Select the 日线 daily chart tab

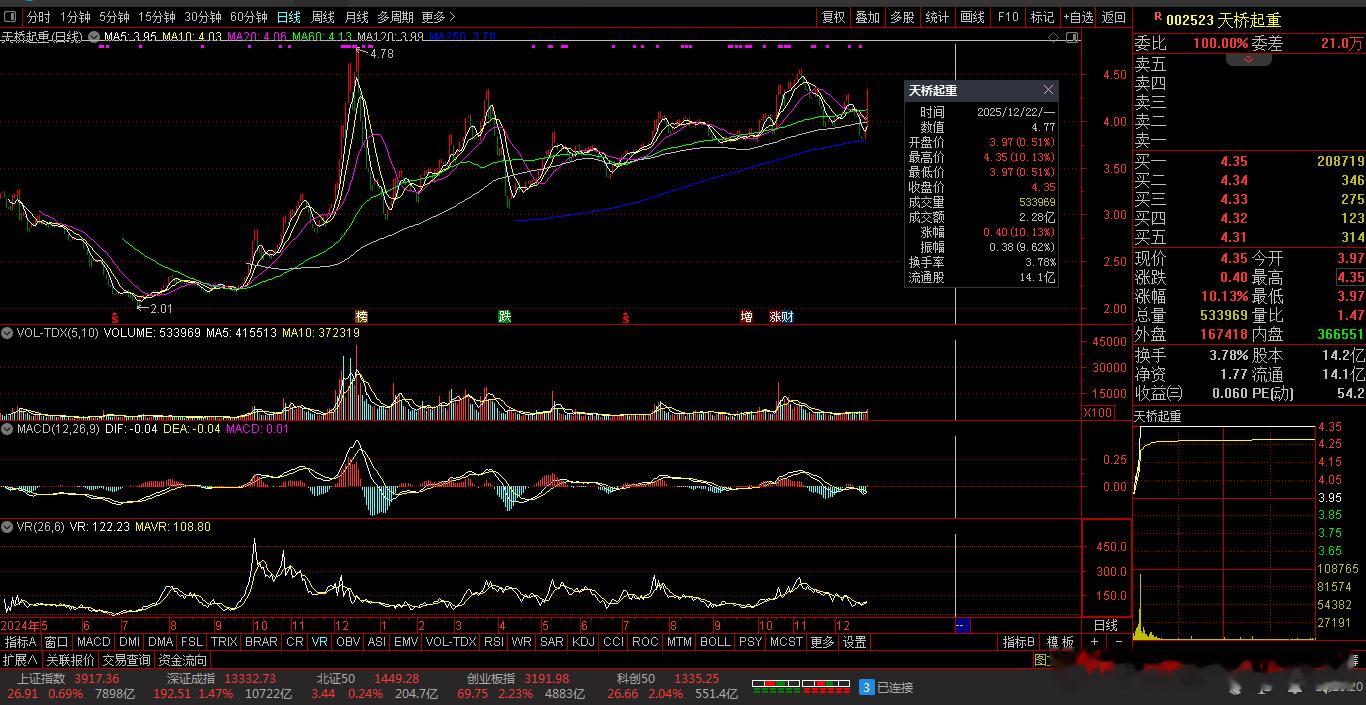point(288,17)
